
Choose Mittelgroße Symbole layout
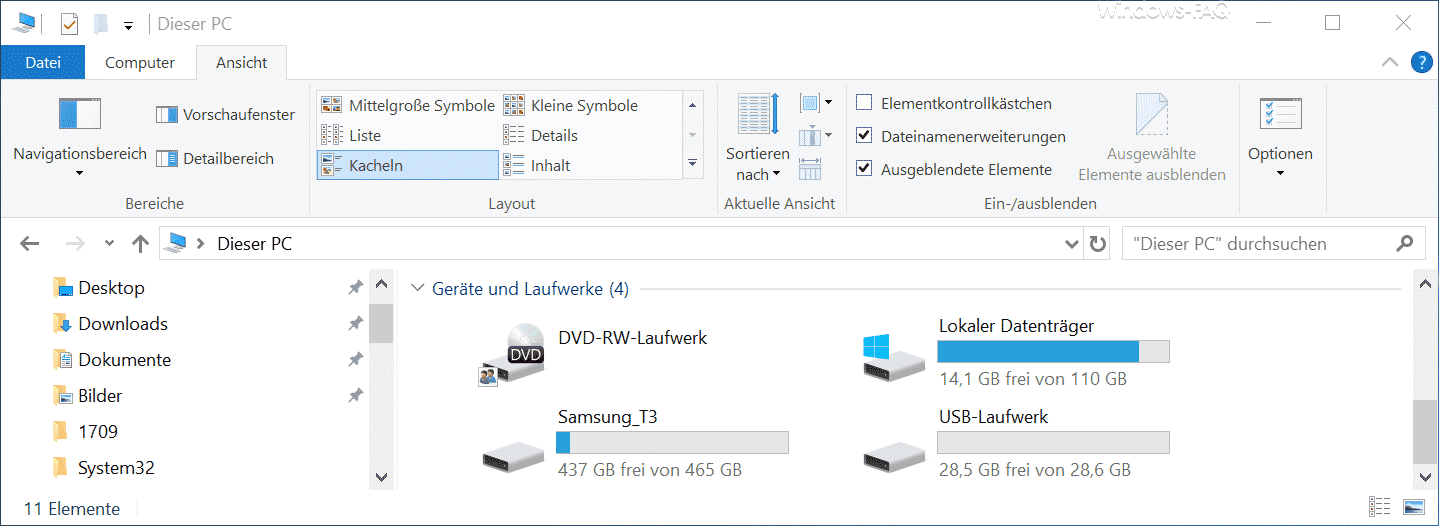pyautogui.click(x=407, y=105)
